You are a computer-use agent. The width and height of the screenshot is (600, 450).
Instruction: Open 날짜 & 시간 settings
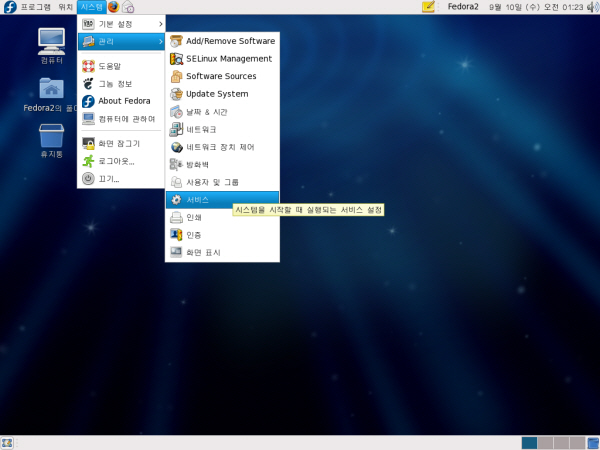pyautogui.click(x=222, y=112)
